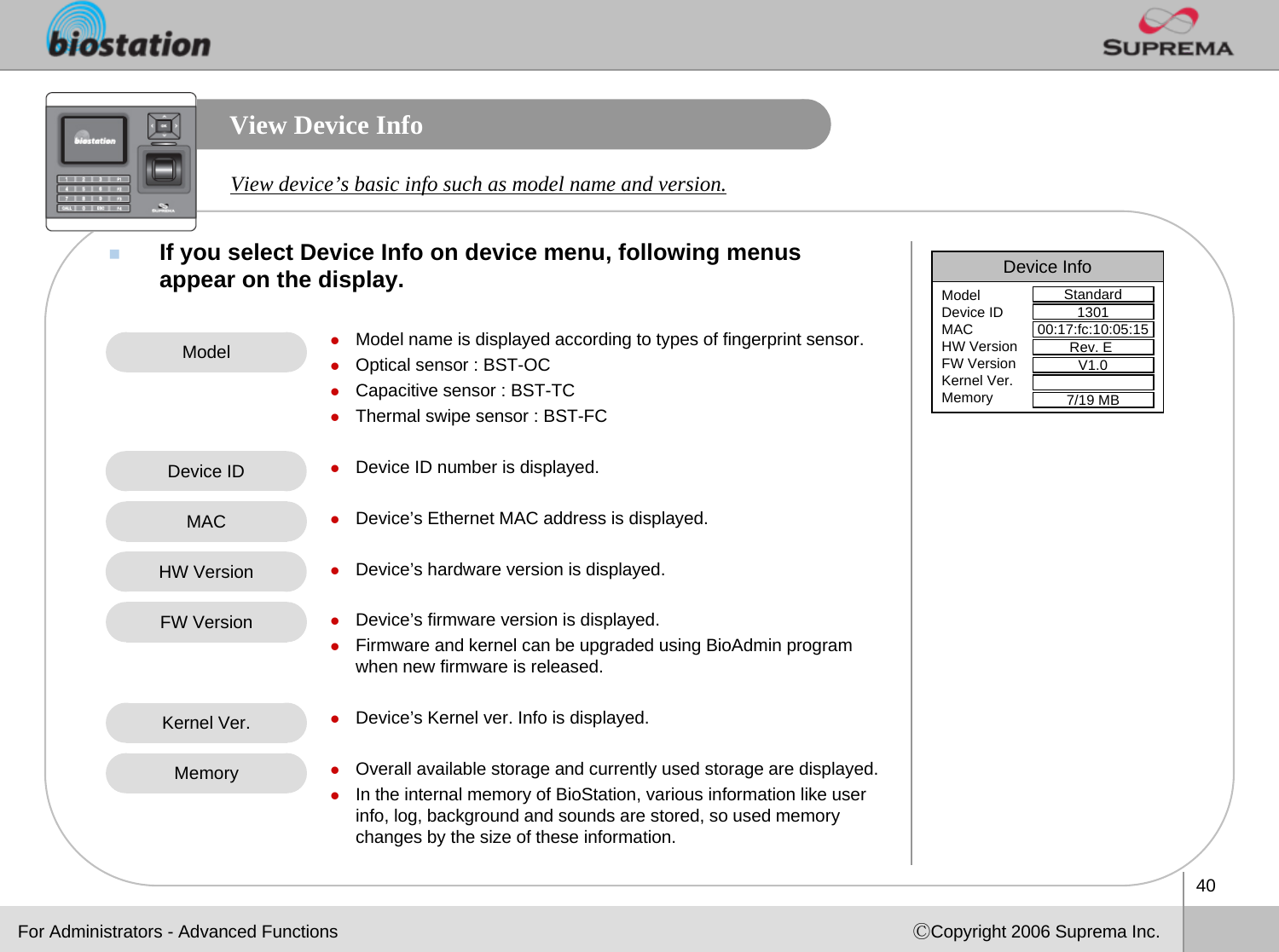This screenshot has height=952, width=1279.
Task: Click the 1301 Device ID field
Action: (1093, 312)
